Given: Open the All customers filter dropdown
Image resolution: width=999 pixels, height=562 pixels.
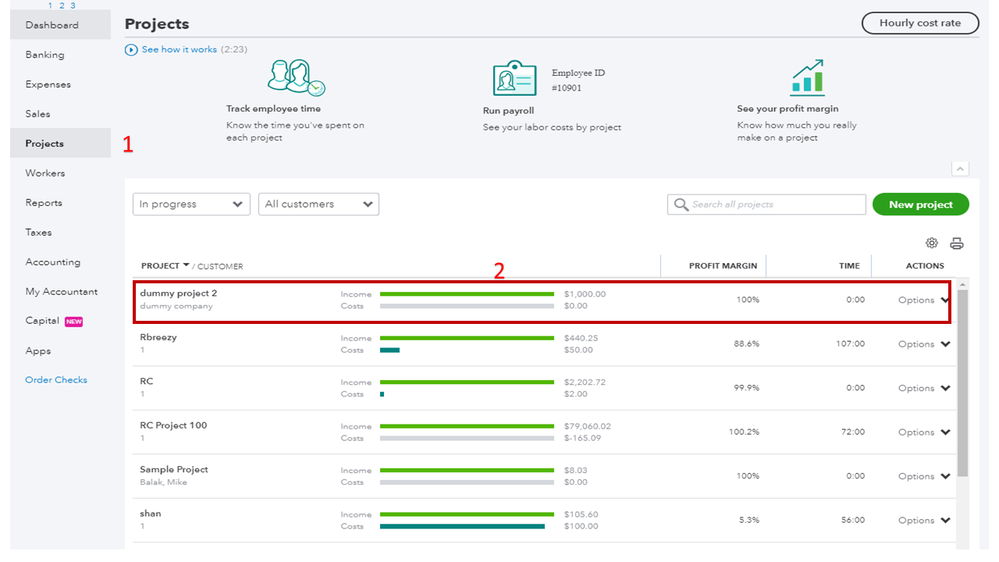Looking at the screenshot, I should point(319,204).
